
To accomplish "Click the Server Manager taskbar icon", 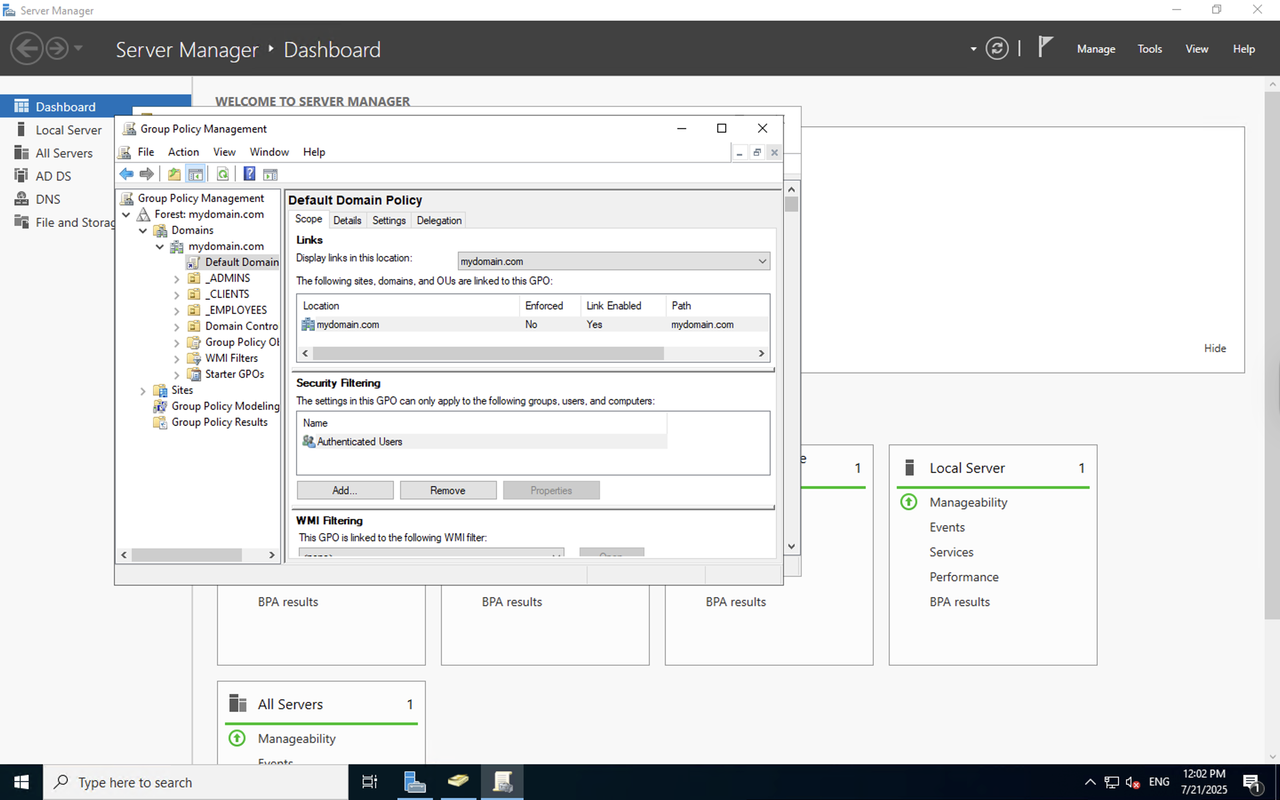I will point(415,782).
